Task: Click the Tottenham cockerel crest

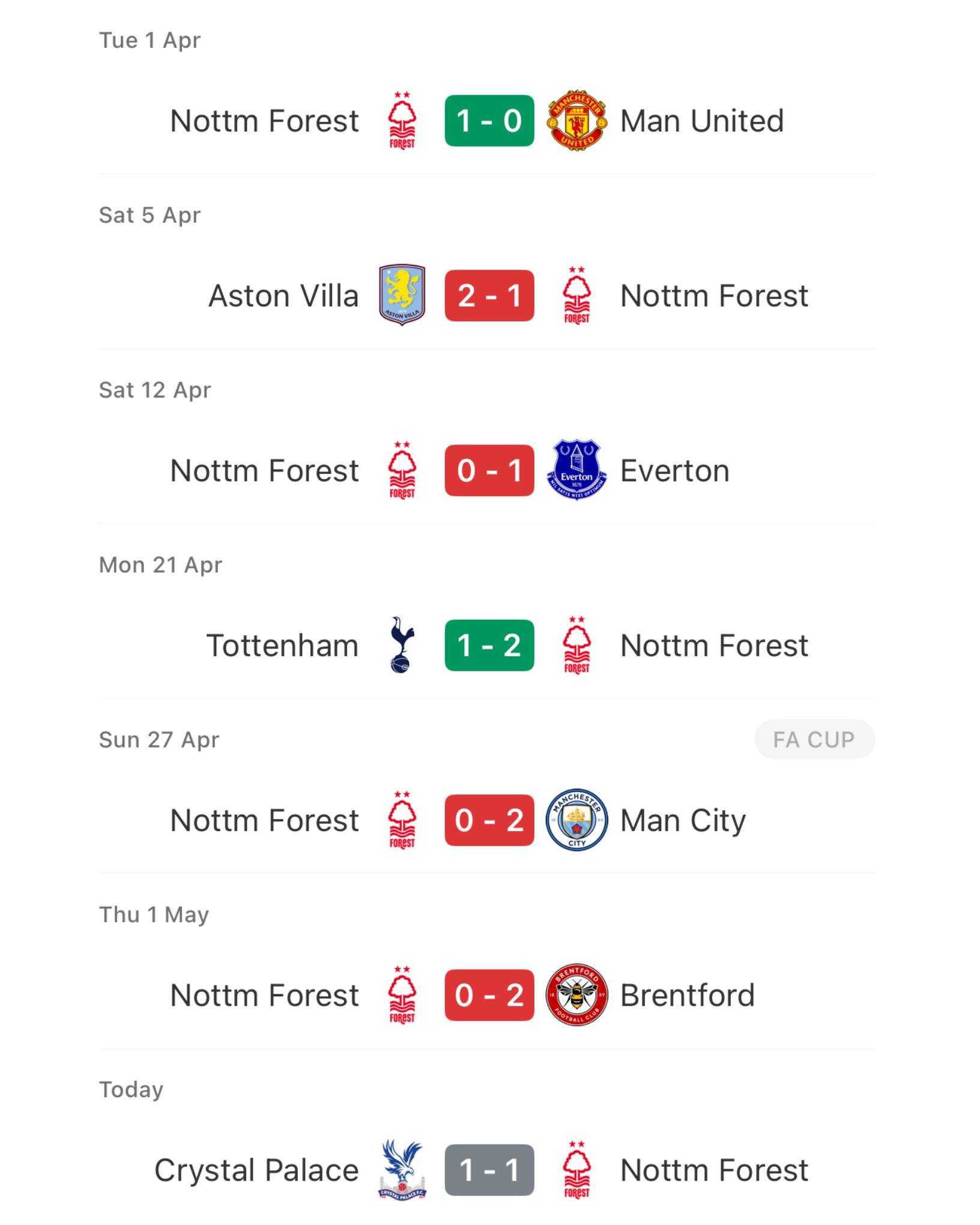Action: tap(402, 645)
